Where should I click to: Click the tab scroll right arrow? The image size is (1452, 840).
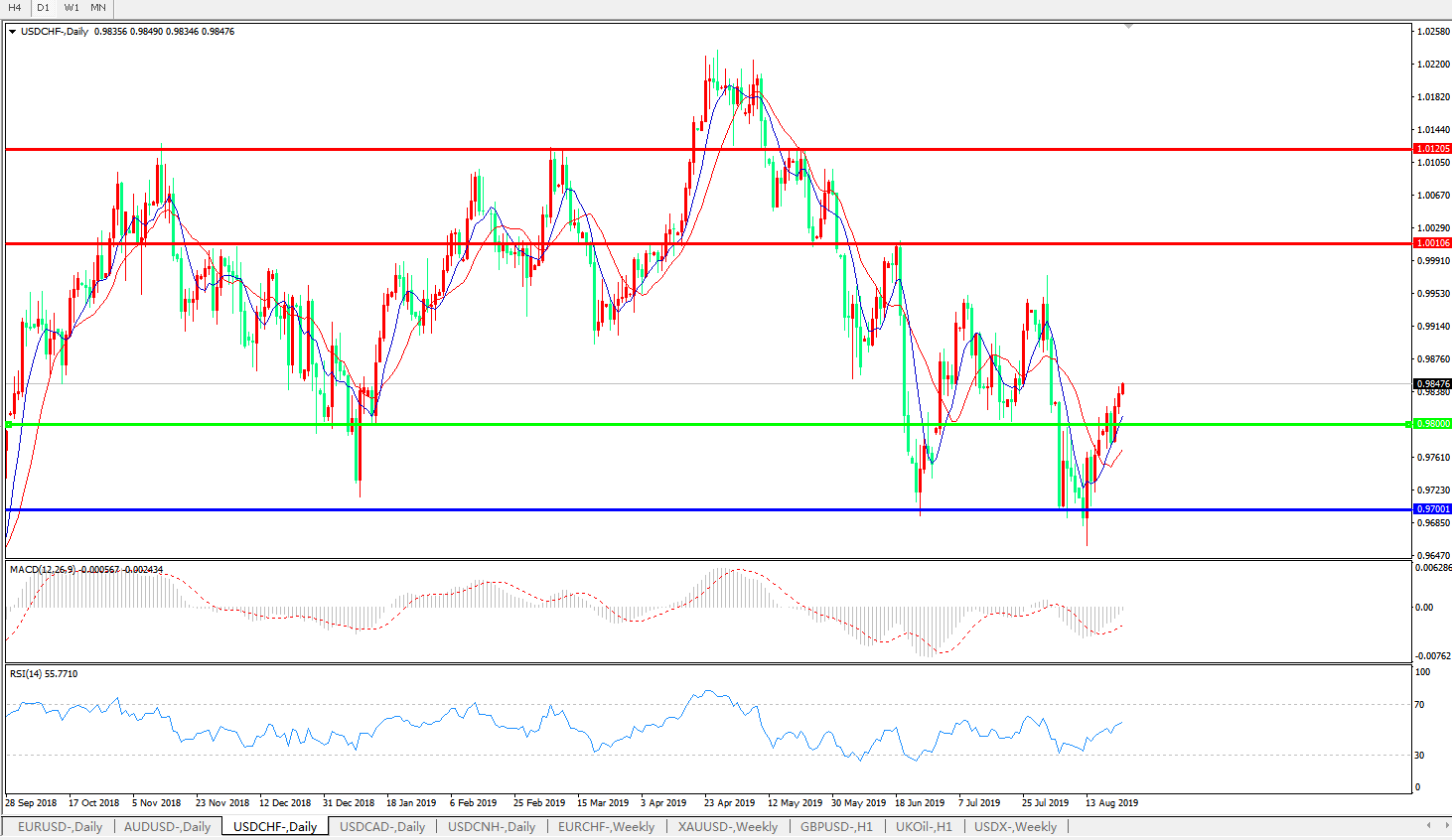[x=1443, y=825]
